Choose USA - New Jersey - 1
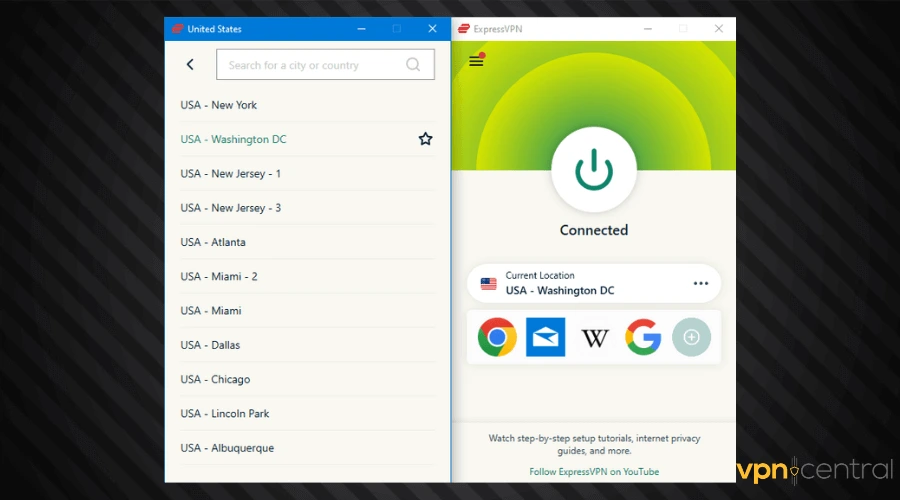The image size is (900, 500). (x=307, y=173)
